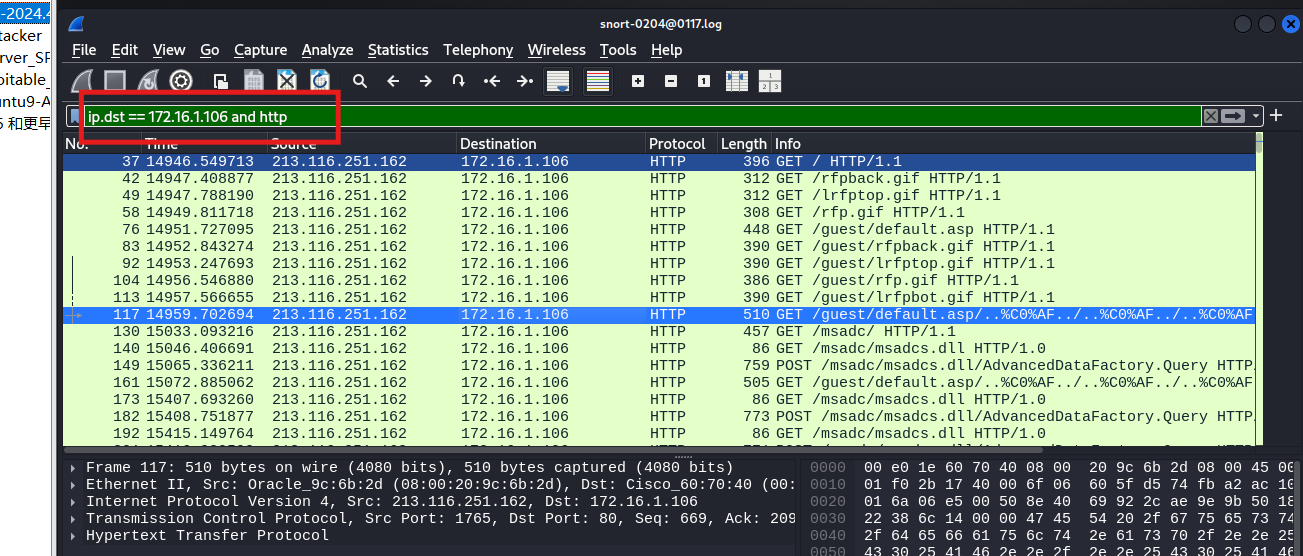Select packet 76 GET /guest/default.asp

[658, 229]
